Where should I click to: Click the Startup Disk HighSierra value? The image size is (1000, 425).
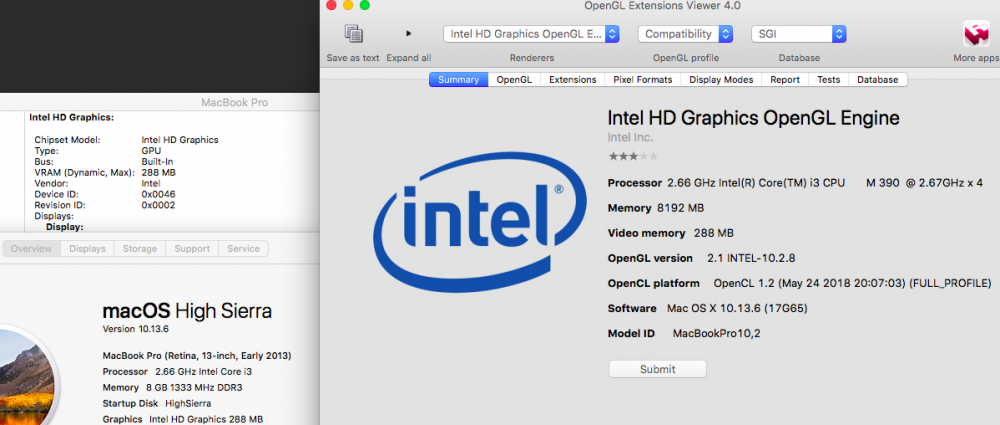[188, 403]
